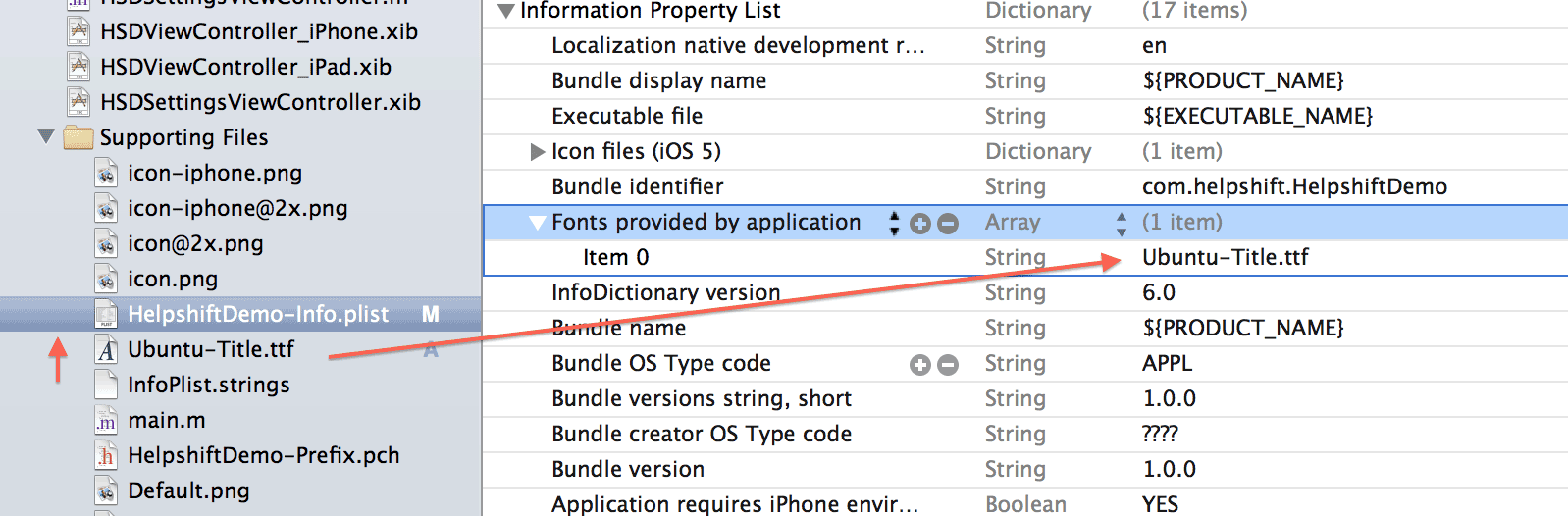
Task: Add a row after Fonts provided by application
Action: coord(919,224)
